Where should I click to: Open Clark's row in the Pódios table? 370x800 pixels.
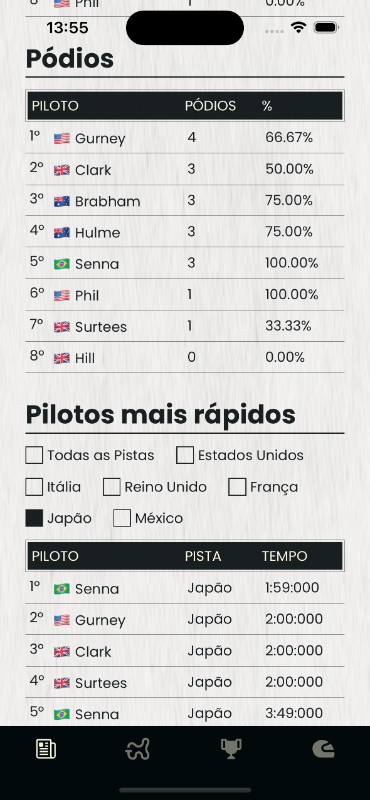pos(185,169)
